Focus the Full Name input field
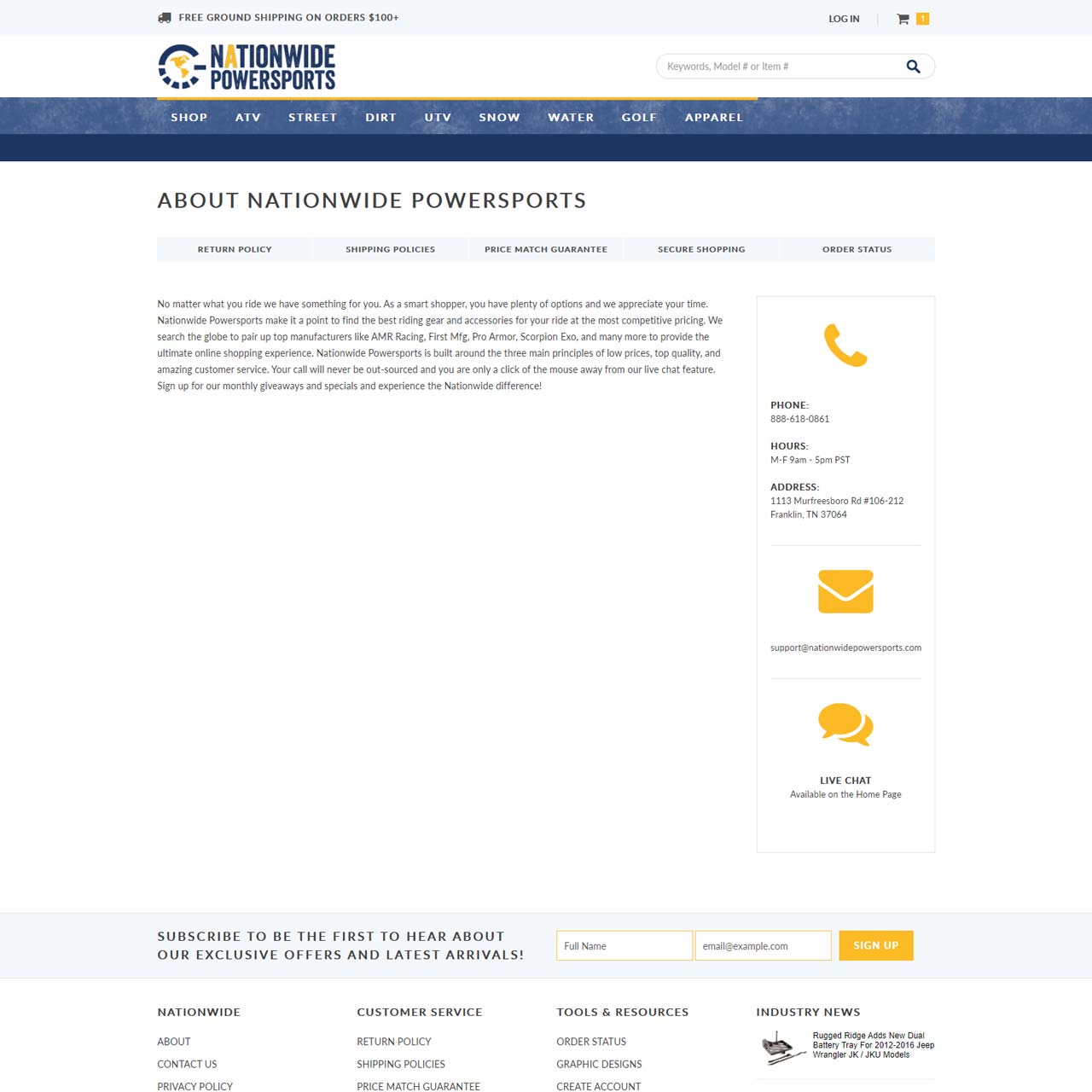 pyautogui.click(x=624, y=945)
